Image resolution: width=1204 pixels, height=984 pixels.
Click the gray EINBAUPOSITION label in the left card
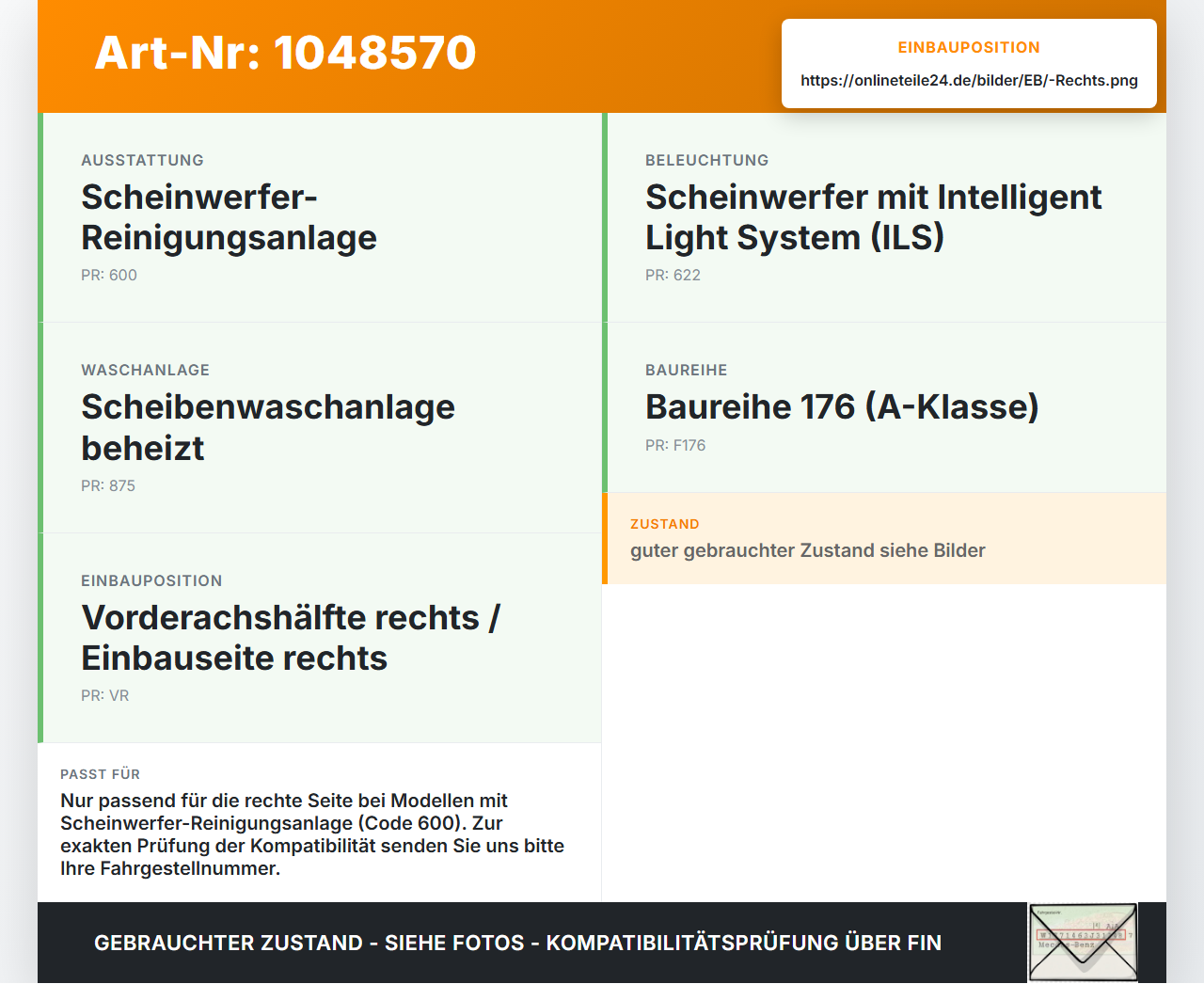tap(151, 581)
